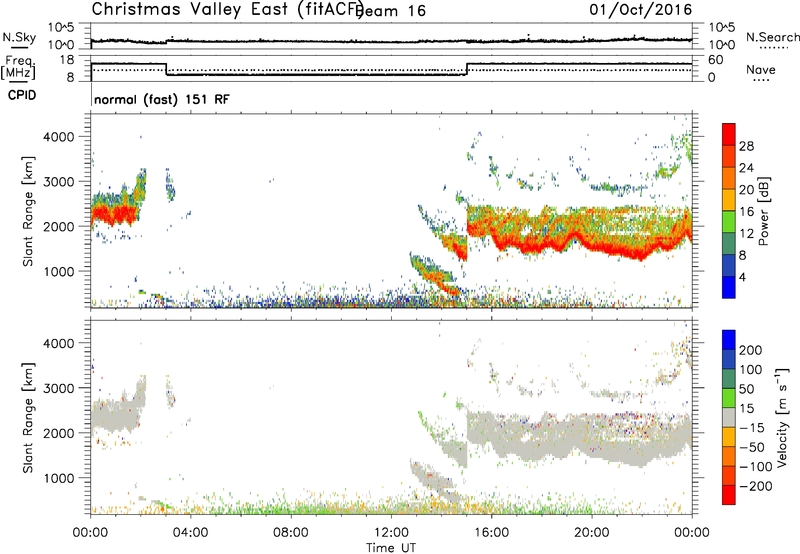This screenshot has height=554, width=800.
Task: Click the '20' tick on Power colorbar
Action: click(x=746, y=190)
